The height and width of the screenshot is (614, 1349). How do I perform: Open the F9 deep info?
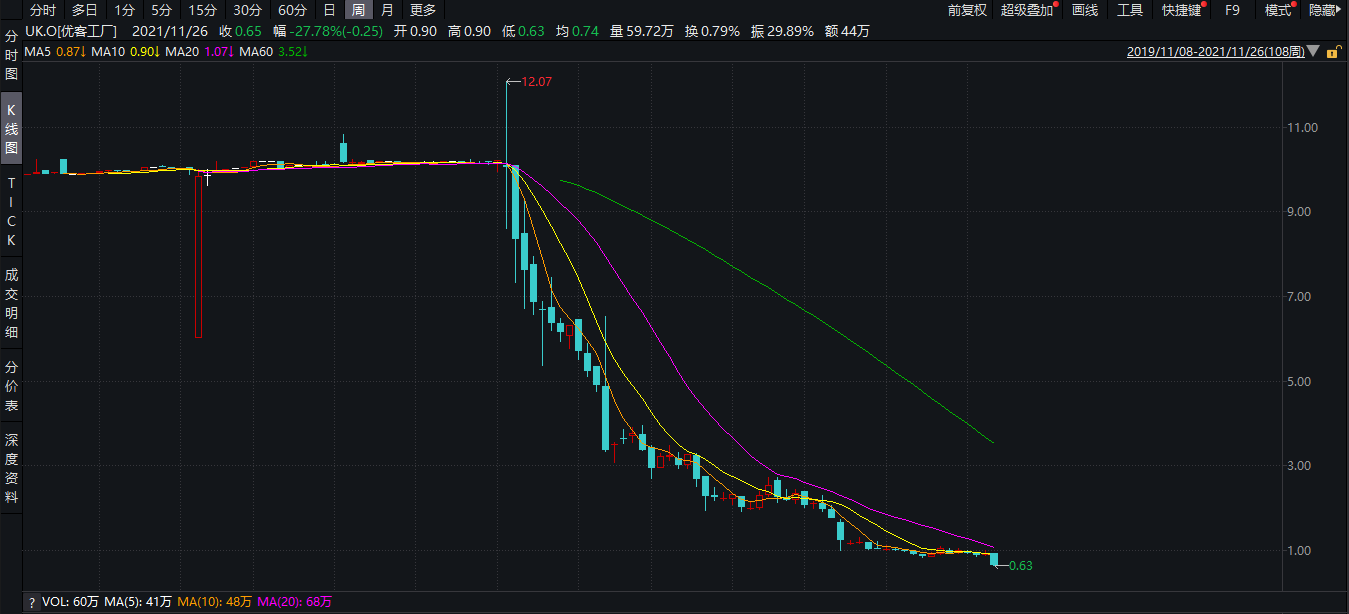click(x=1232, y=10)
